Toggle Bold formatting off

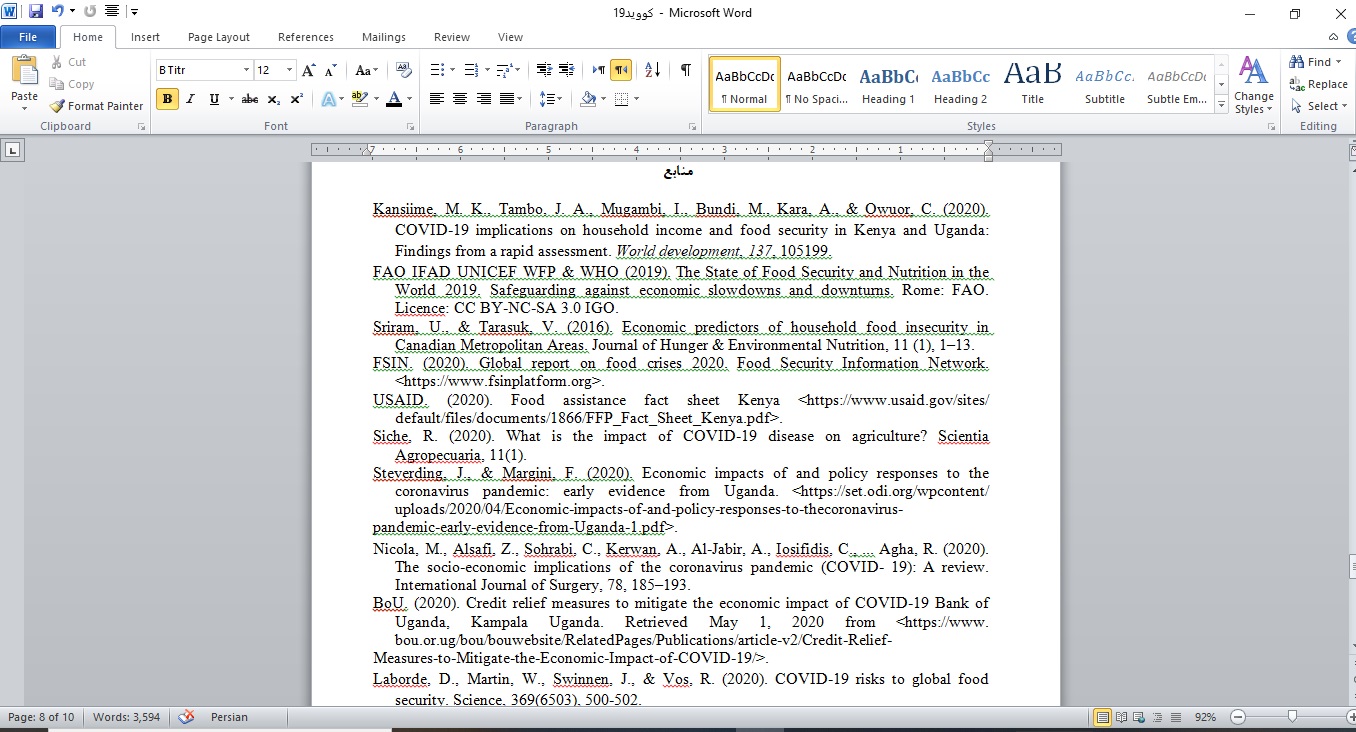[x=167, y=99]
